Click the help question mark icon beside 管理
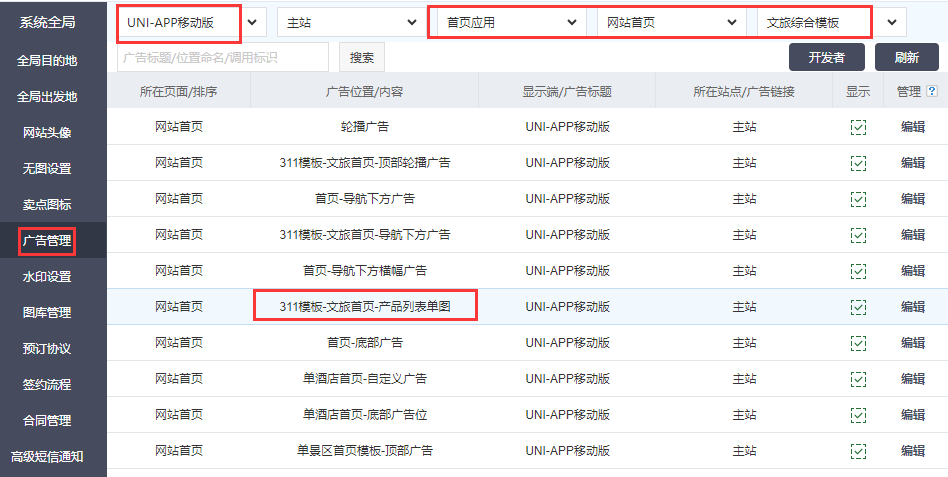 click(x=932, y=91)
